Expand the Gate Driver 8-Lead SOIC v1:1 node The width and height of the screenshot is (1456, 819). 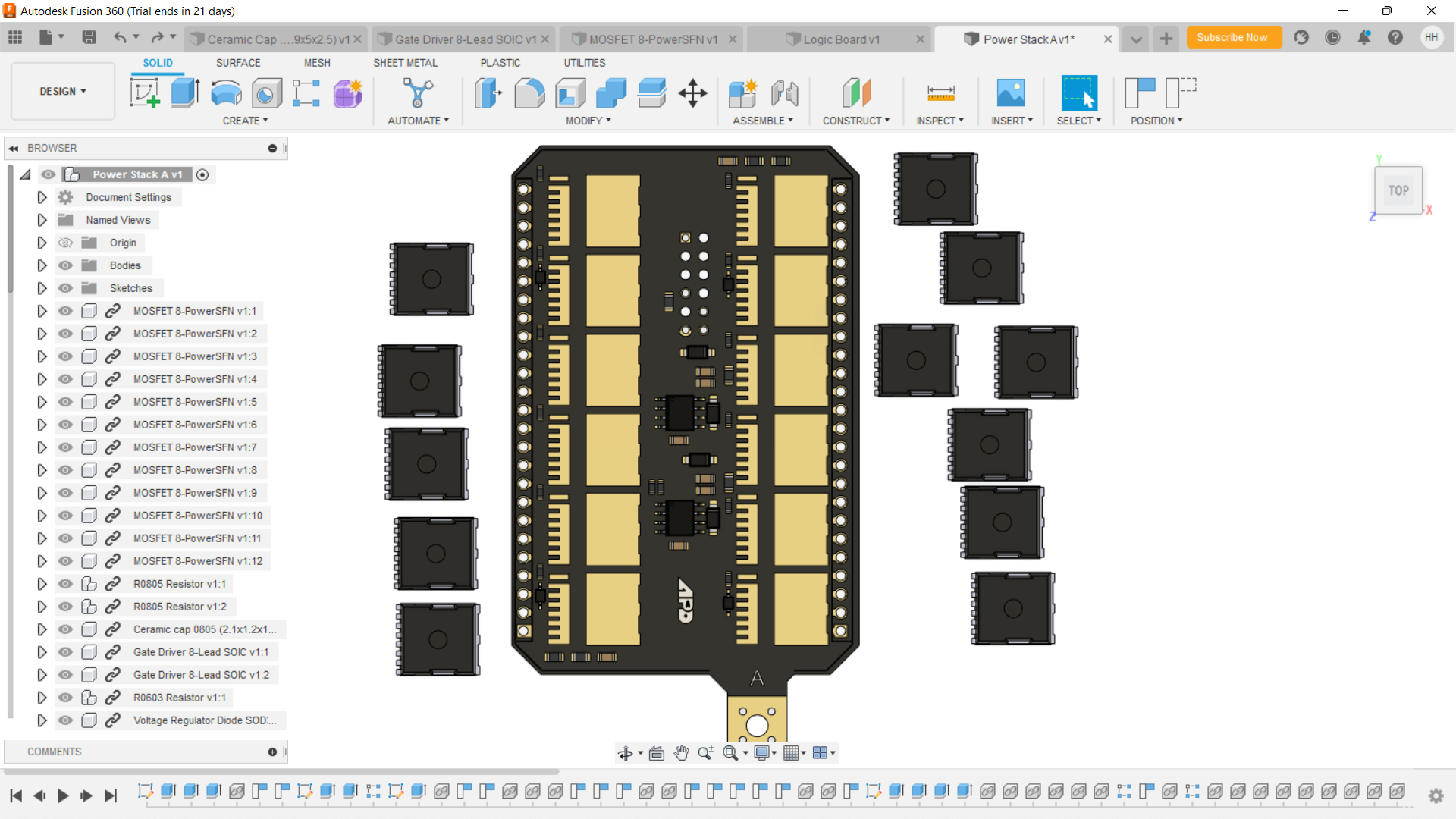(42, 652)
